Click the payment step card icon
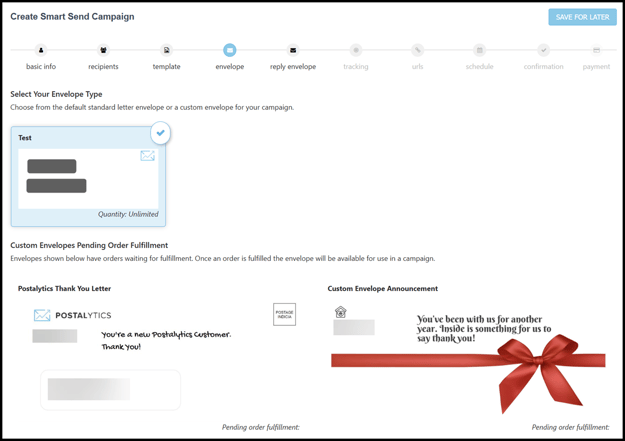Image resolution: width=625 pixels, height=441 pixels. [596, 50]
